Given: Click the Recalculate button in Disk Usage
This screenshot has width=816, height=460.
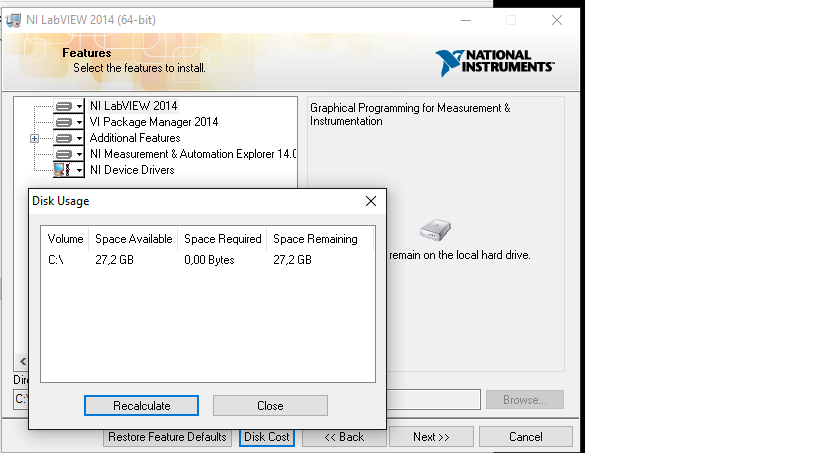Looking at the screenshot, I should (141, 405).
